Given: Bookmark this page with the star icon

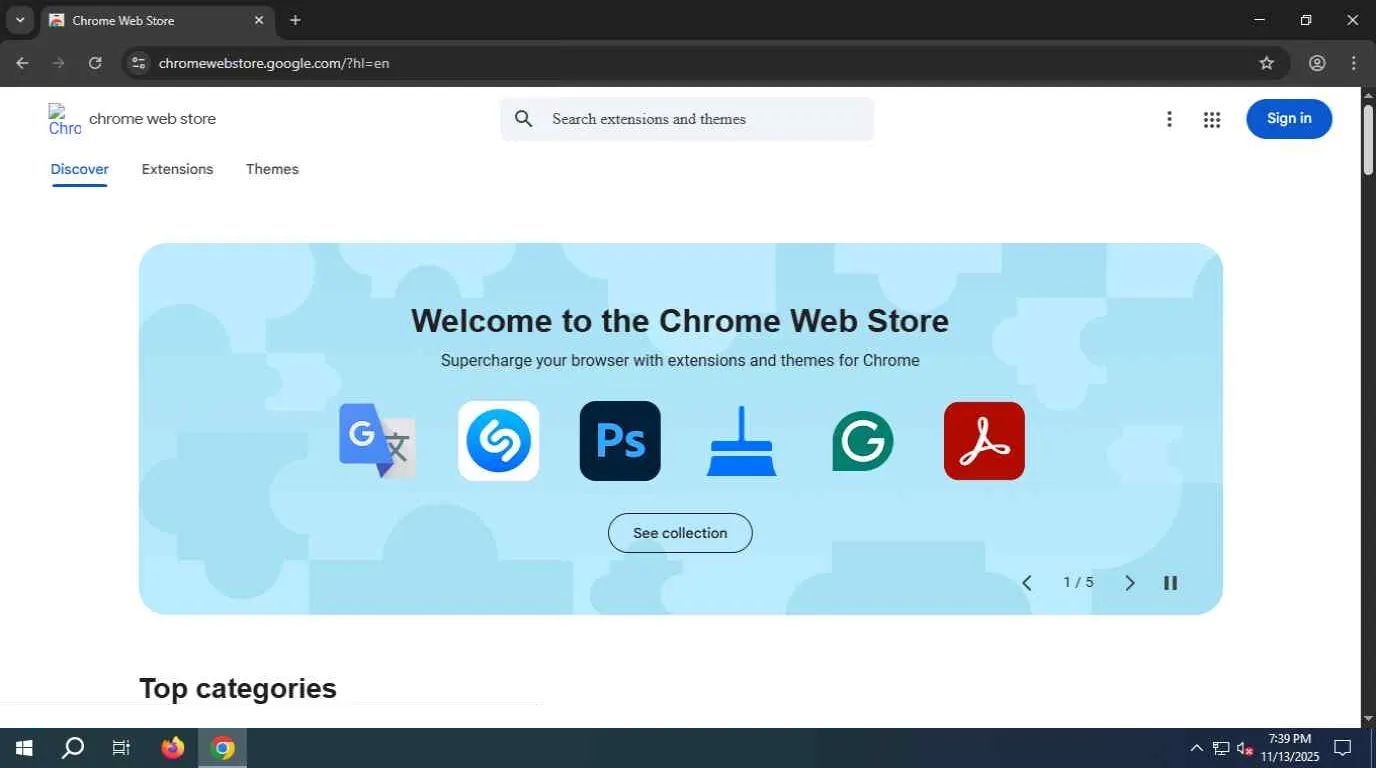Looking at the screenshot, I should click(1267, 63).
